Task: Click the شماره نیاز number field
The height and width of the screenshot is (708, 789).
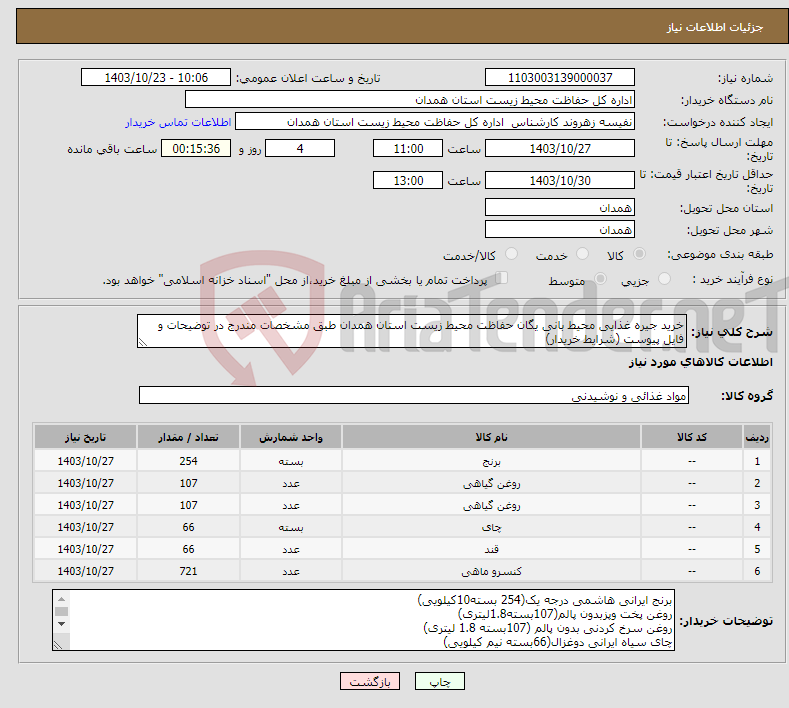Action: pyautogui.click(x=560, y=77)
